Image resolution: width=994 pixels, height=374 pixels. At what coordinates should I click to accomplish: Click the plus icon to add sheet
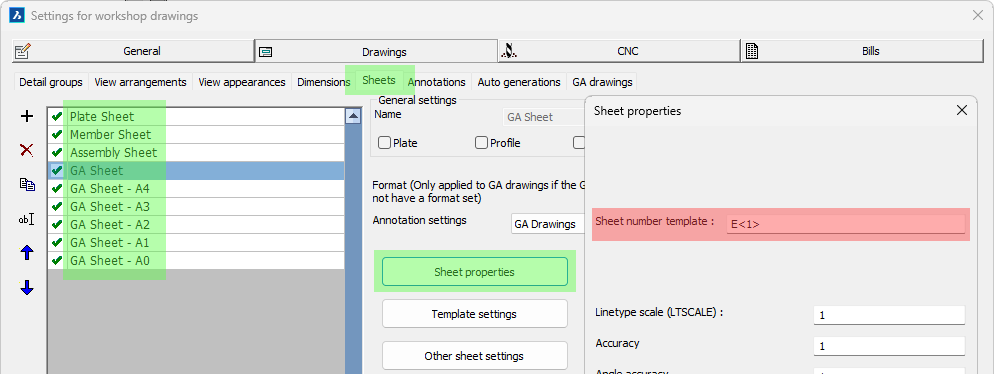[27, 116]
